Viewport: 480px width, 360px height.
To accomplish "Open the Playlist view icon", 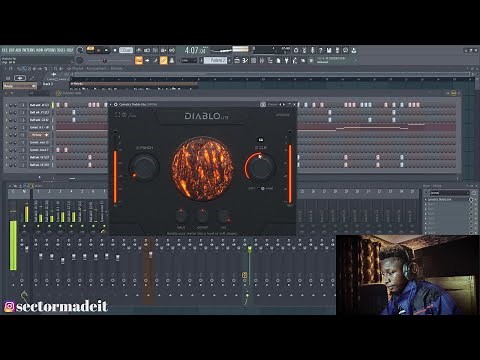I will pos(236,60).
